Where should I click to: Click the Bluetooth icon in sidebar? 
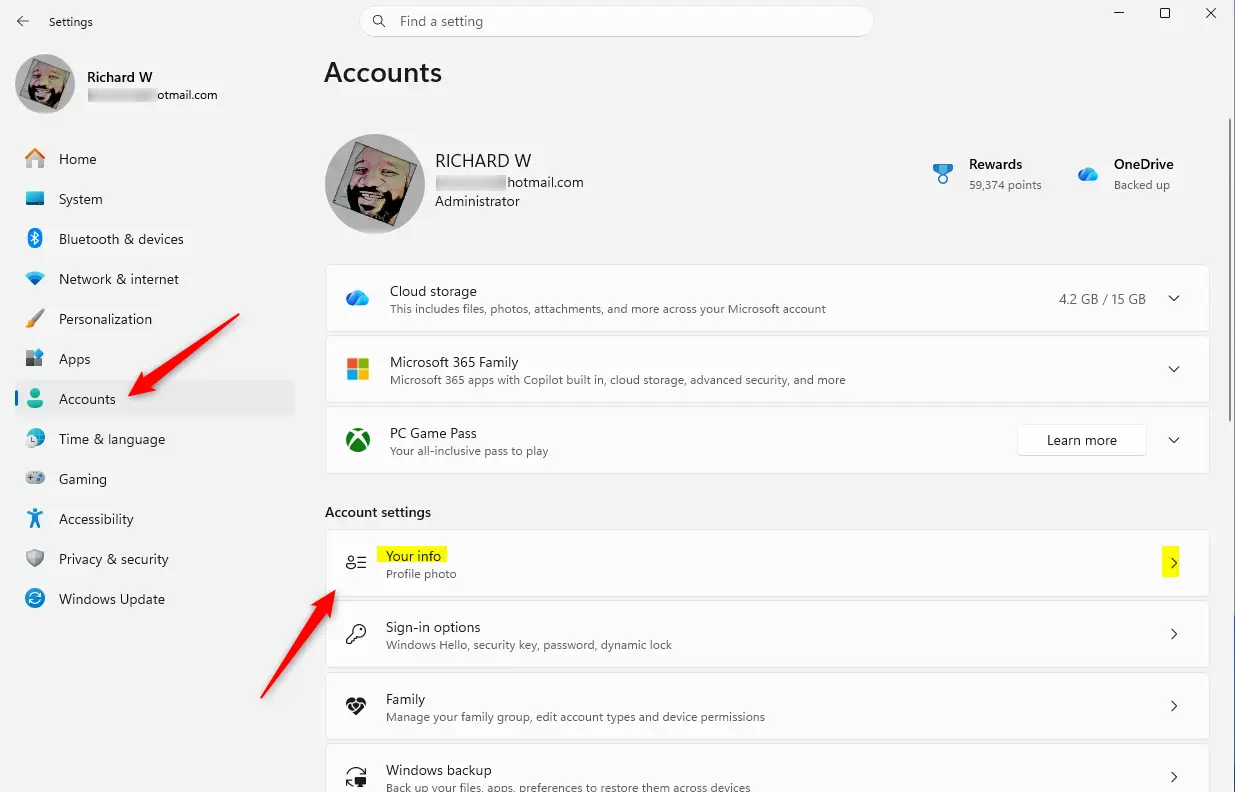click(35, 239)
